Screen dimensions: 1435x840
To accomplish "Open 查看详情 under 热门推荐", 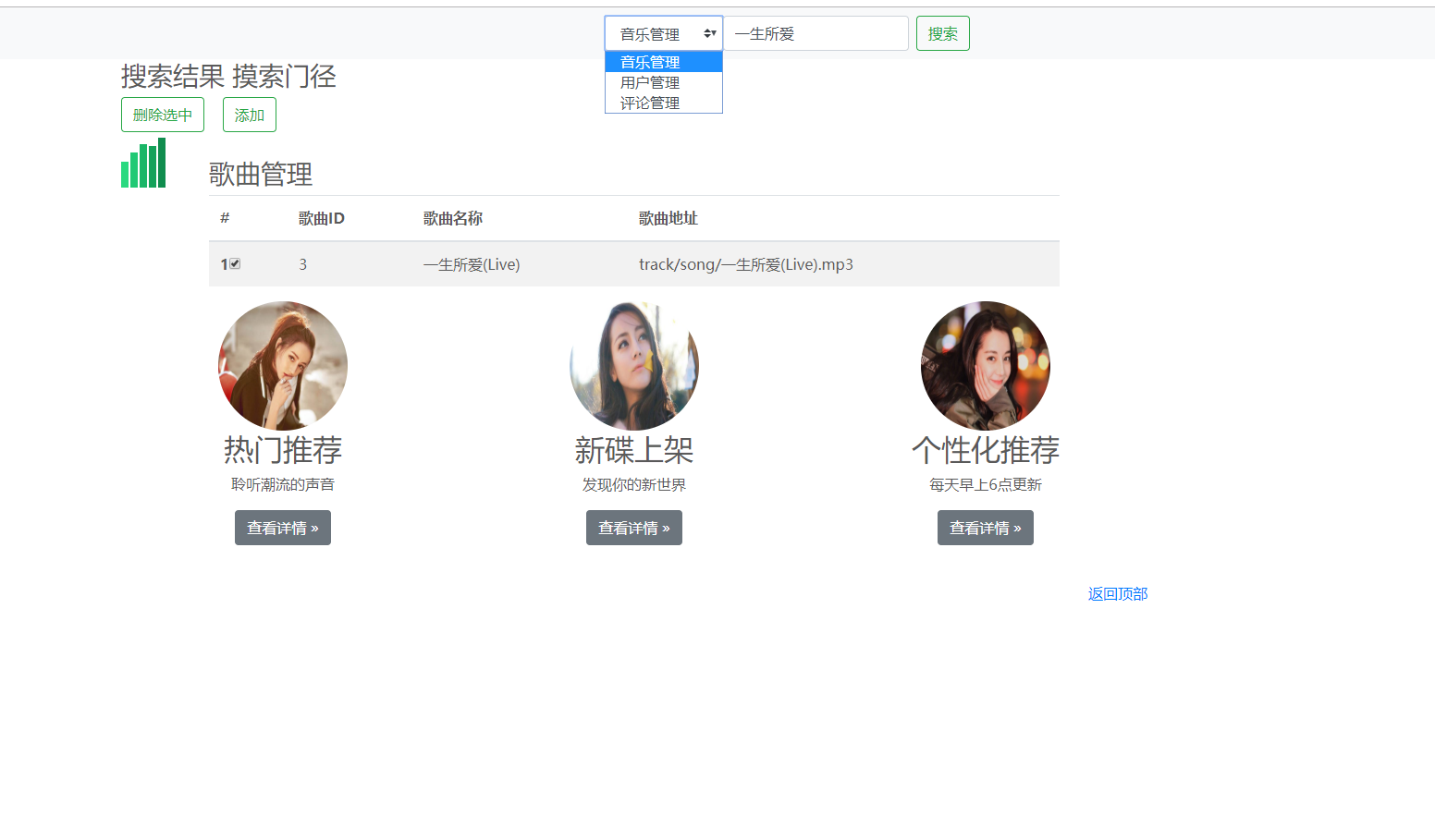I will click(282, 527).
